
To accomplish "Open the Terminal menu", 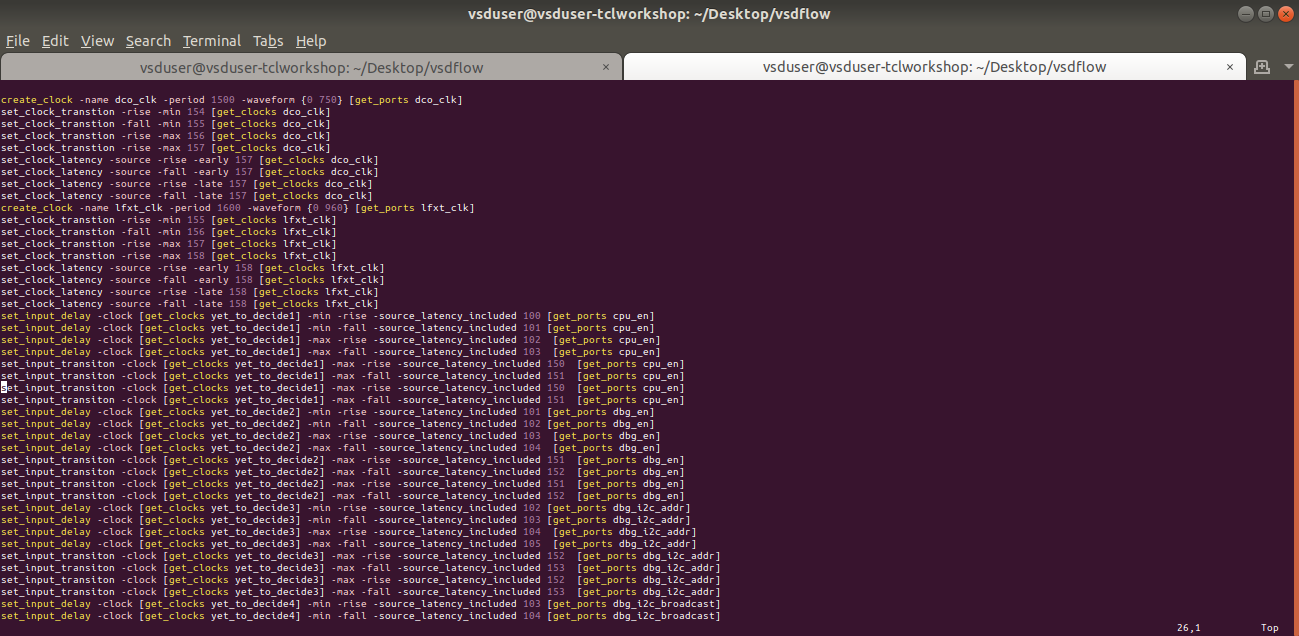I will (x=211, y=41).
